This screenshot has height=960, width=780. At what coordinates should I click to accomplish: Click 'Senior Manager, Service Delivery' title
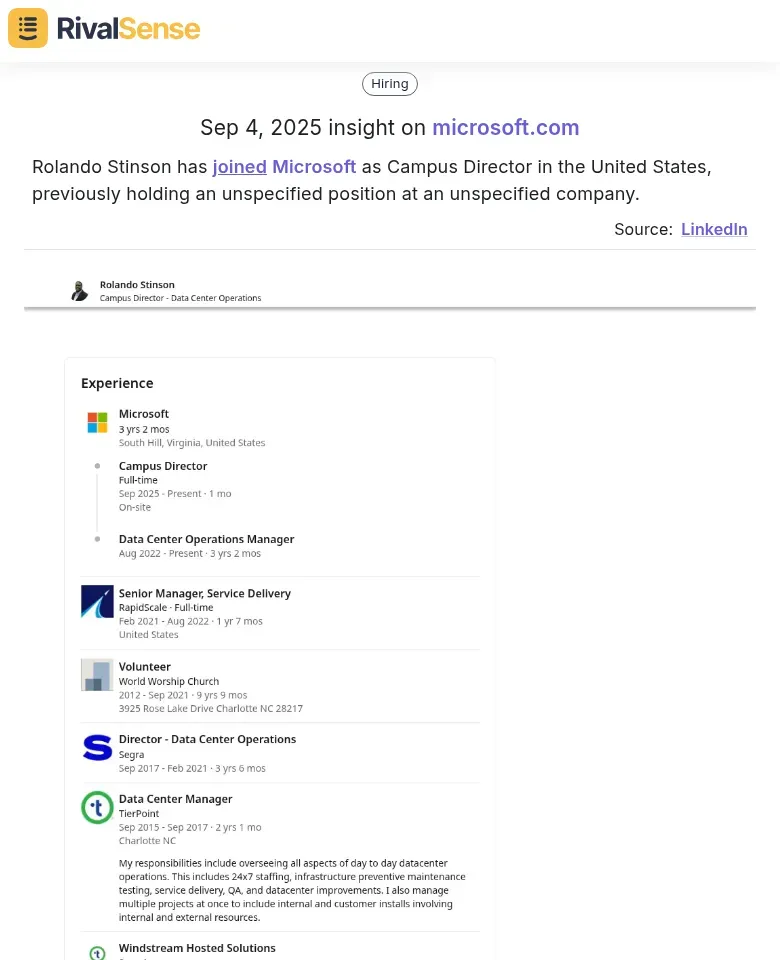coord(204,593)
